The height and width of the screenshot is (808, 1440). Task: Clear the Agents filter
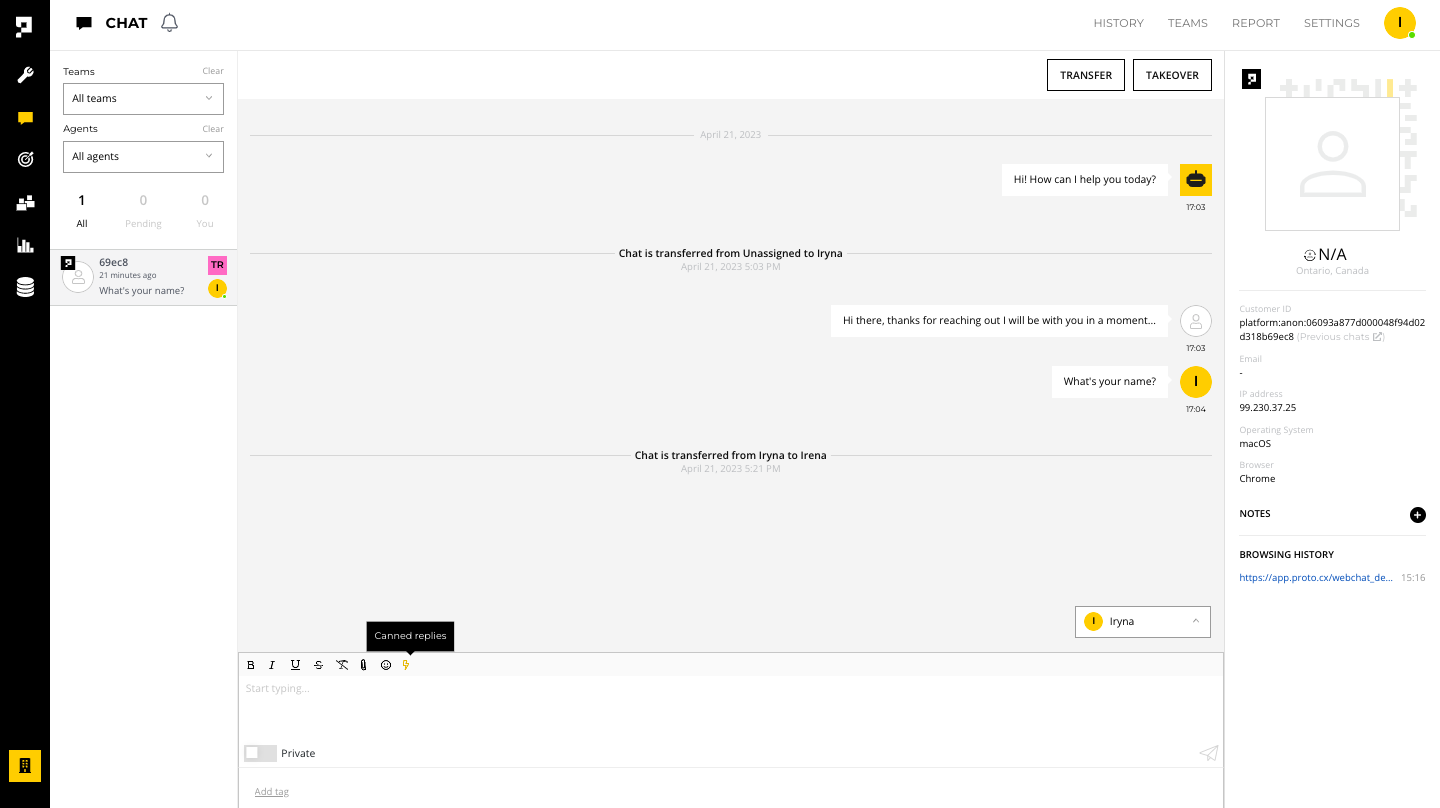coord(213,129)
